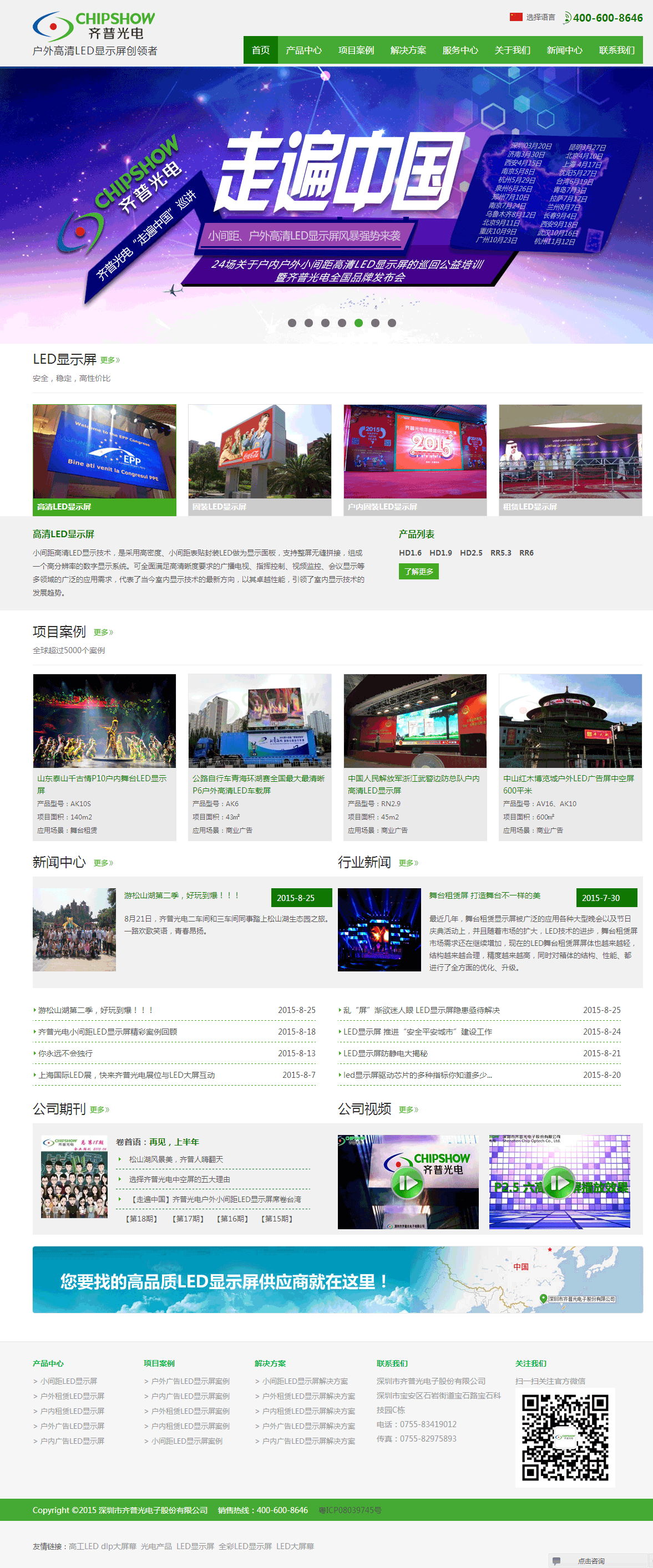
Task: Open 更多 beside 新闻中心 heading
Action: click(104, 863)
